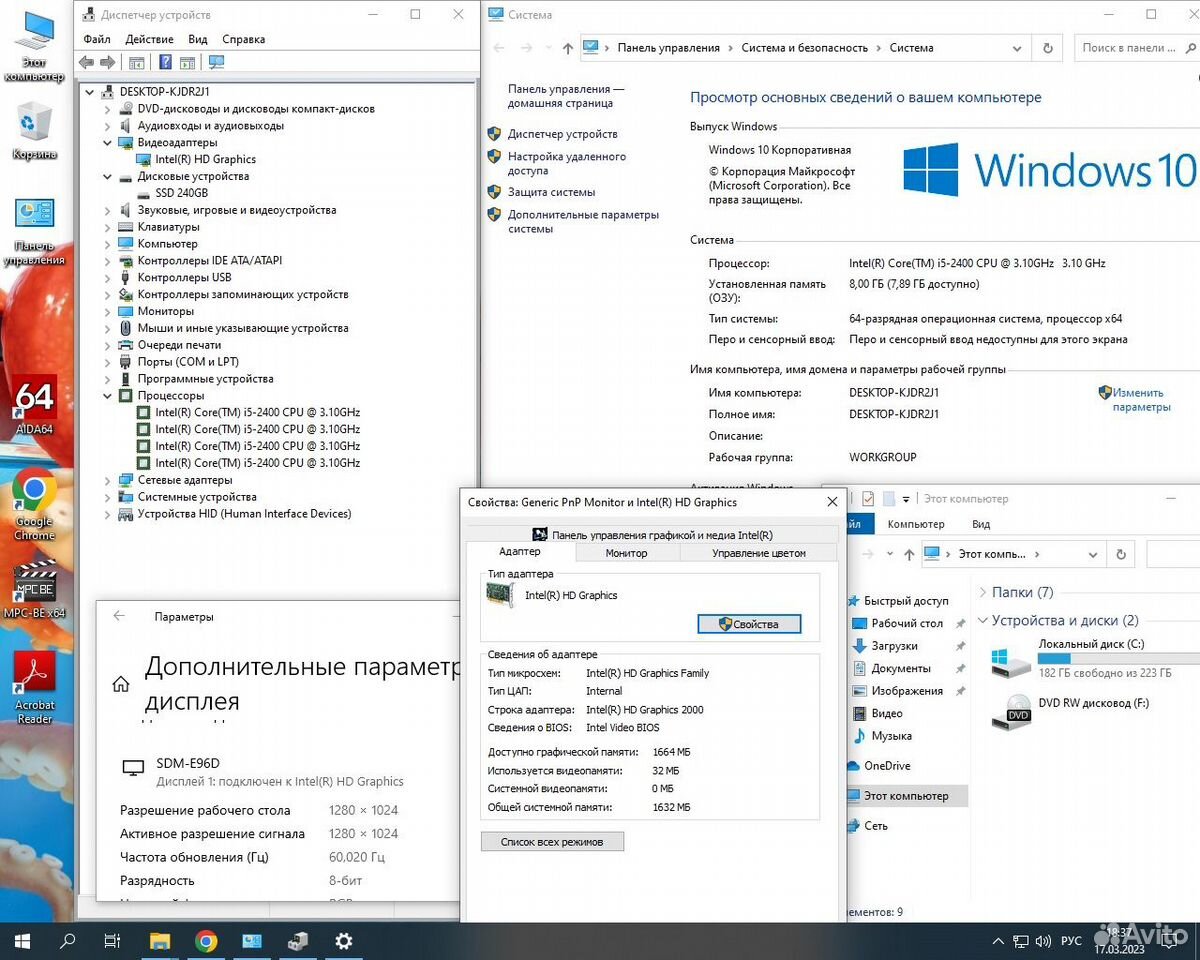1200x960 pixels.
Task: Collapse Устройства и диски (2) group
Action: [x=983, y=620]
